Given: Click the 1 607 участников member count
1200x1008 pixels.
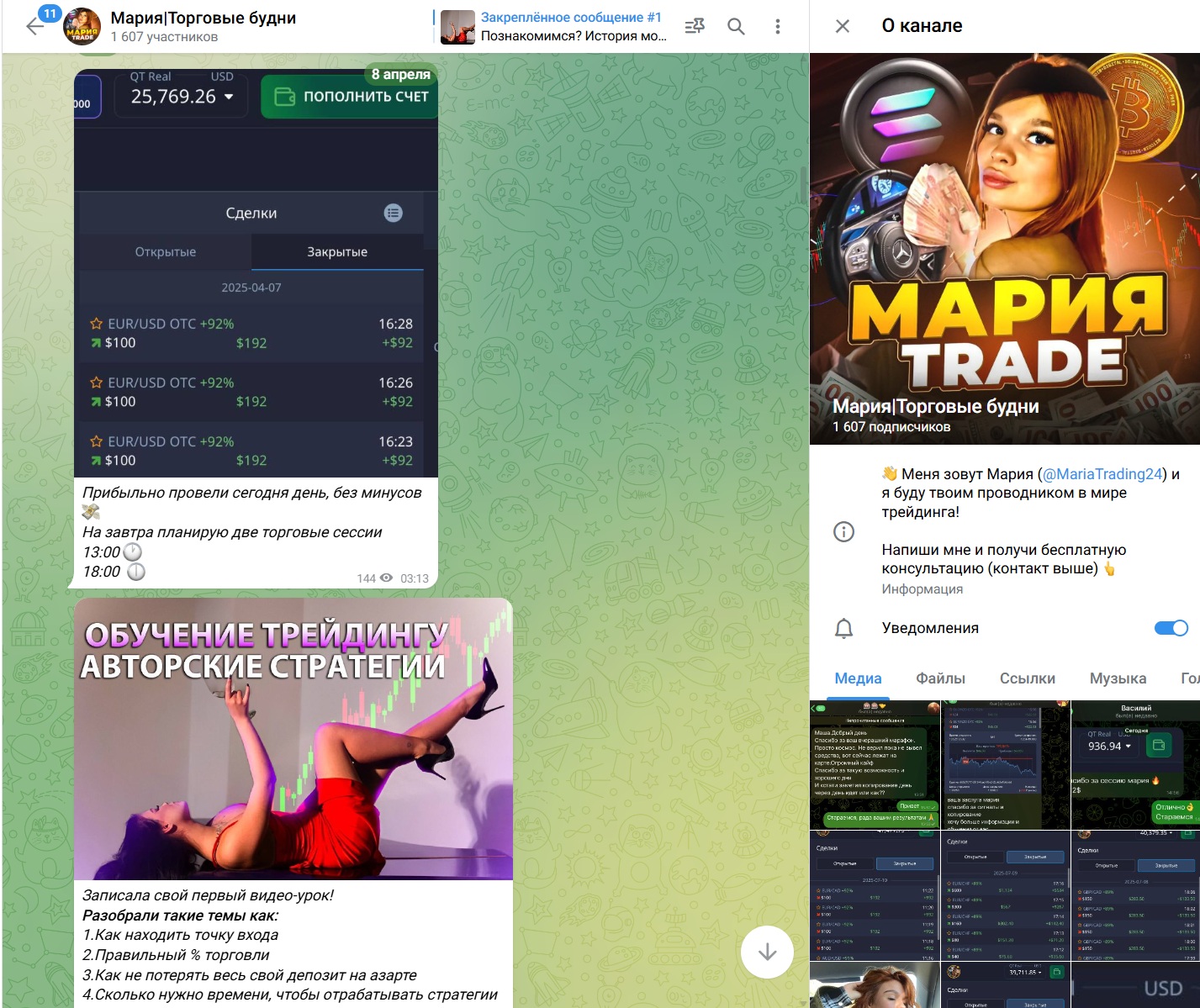Looking at the screenshot, I should coord(164,37).
